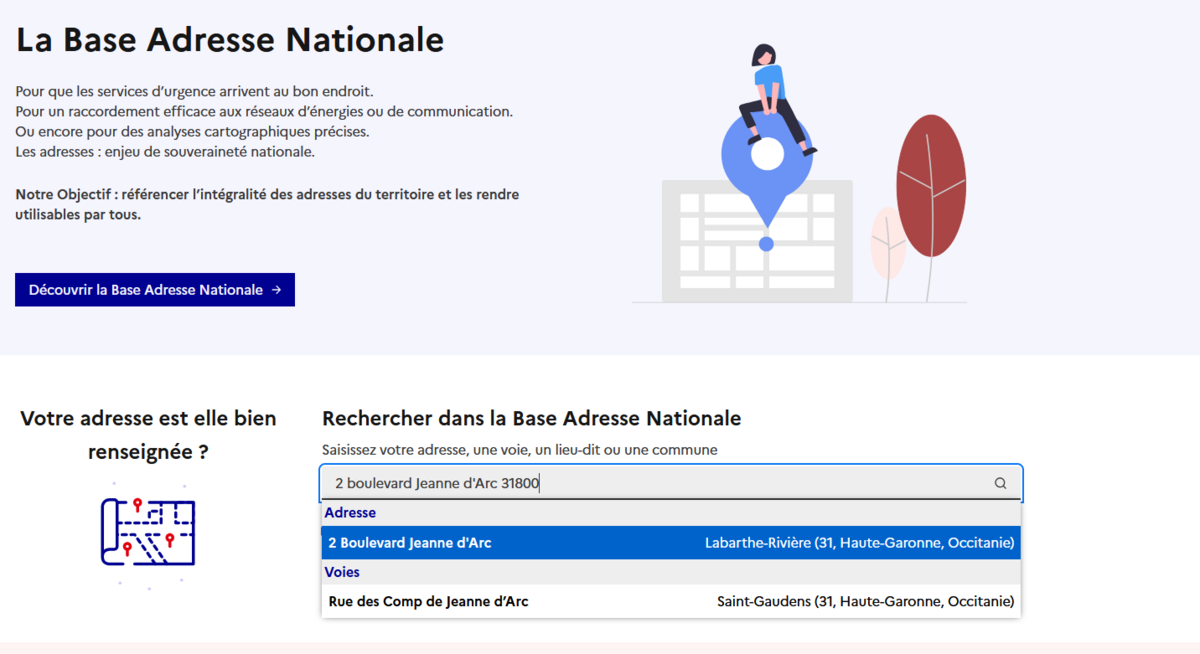Click the magnifying glass search icon
The height and width of the screenshot is (654, 1200).
(x=1000, y=483)
